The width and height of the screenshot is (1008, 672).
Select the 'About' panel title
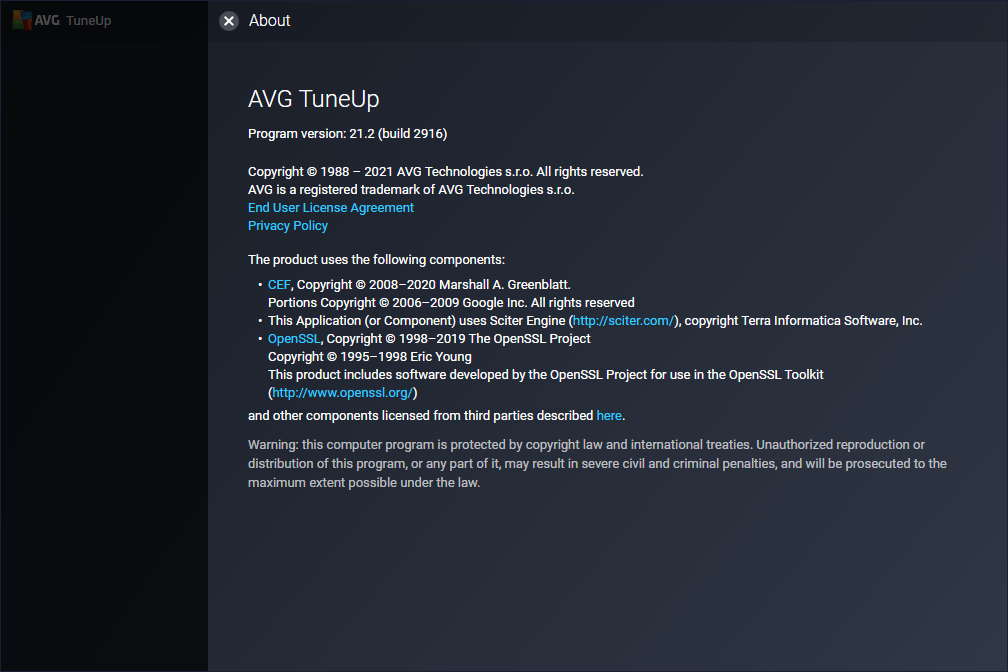pos(269,21)
